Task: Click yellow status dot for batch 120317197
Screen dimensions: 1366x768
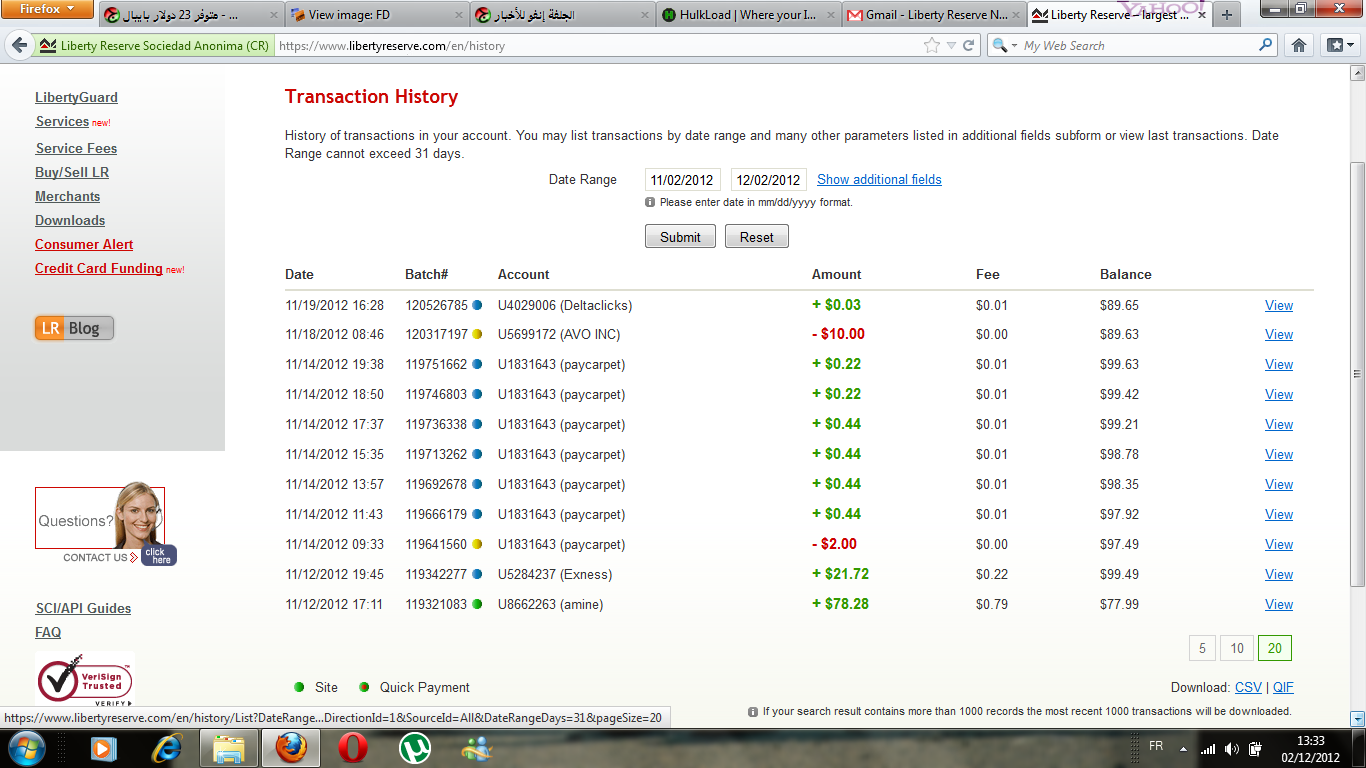Action: 477,334
